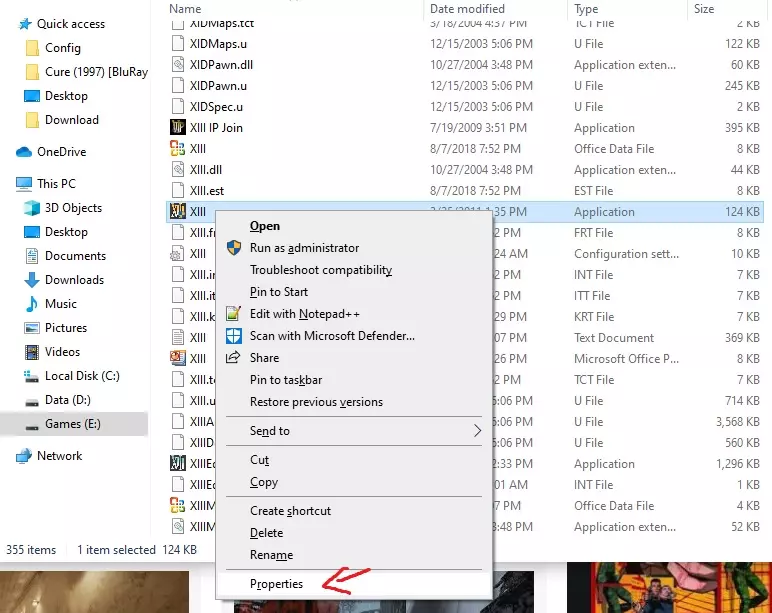Click the Documents folder icon
The height and width of the screenshot is (613, 772).
[32, 256]
